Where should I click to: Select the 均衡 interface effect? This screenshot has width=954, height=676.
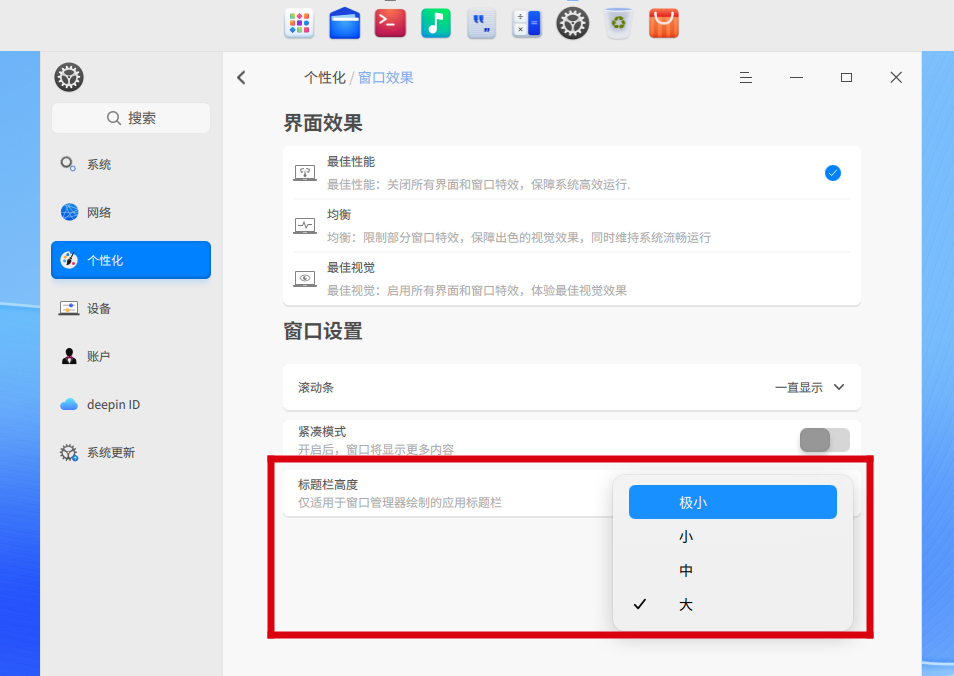point(572,226)
